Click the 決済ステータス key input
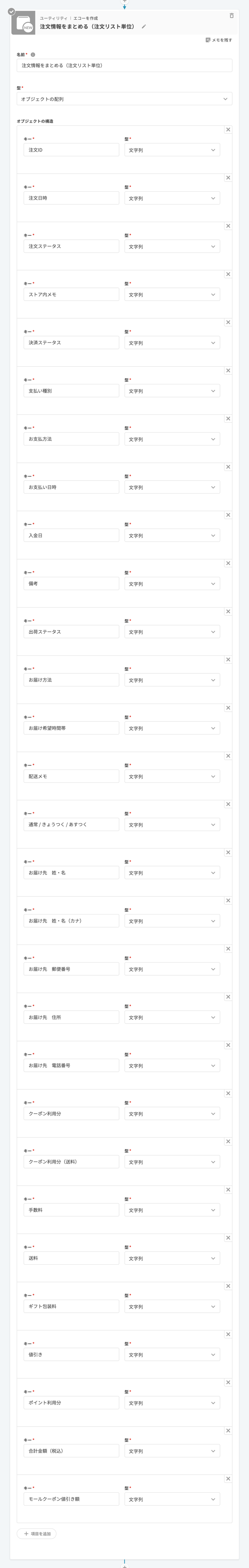The width and height of the screenshot is (249, 1568). coord(71,343)
